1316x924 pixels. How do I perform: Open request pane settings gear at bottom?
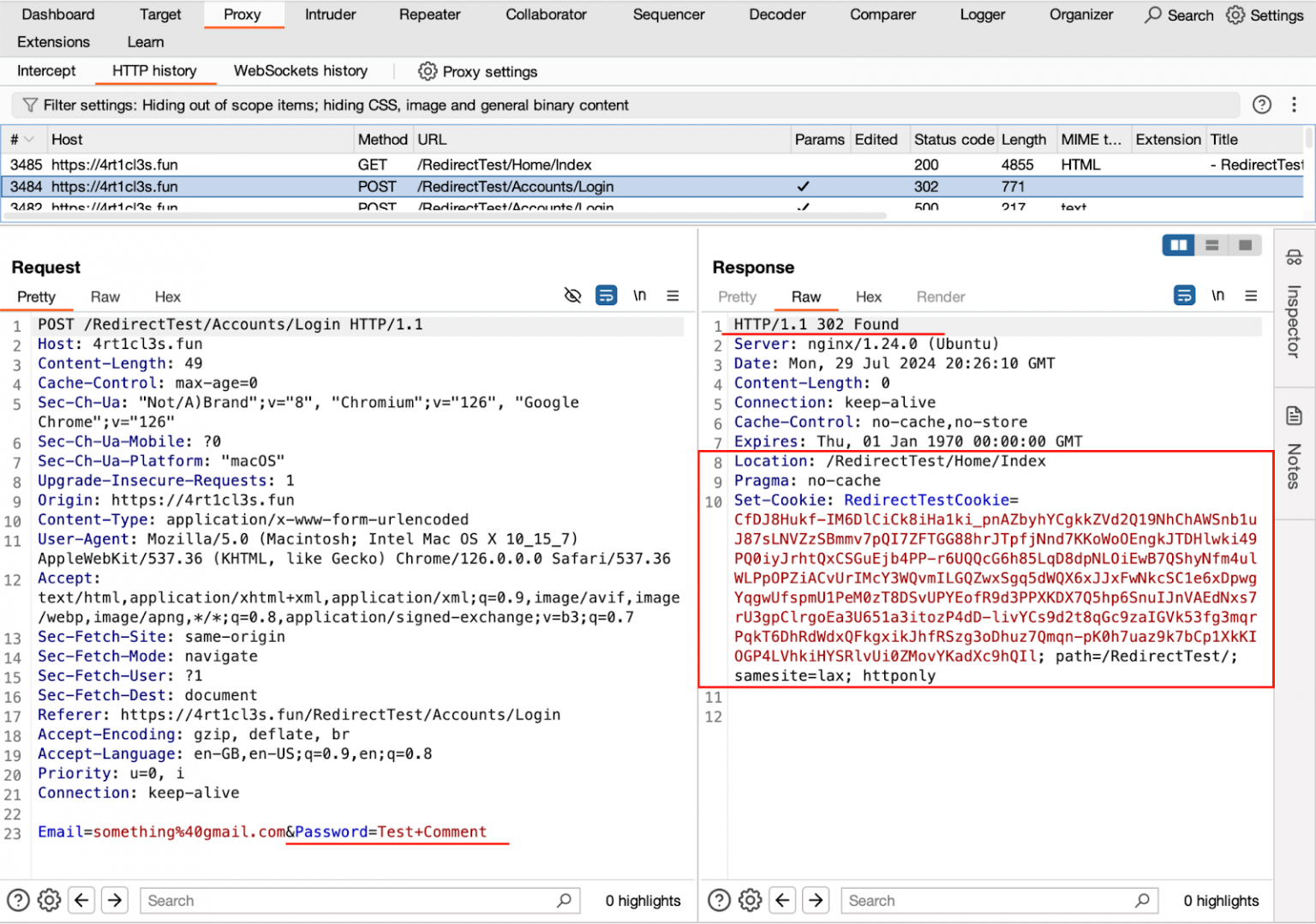point(49,900)
